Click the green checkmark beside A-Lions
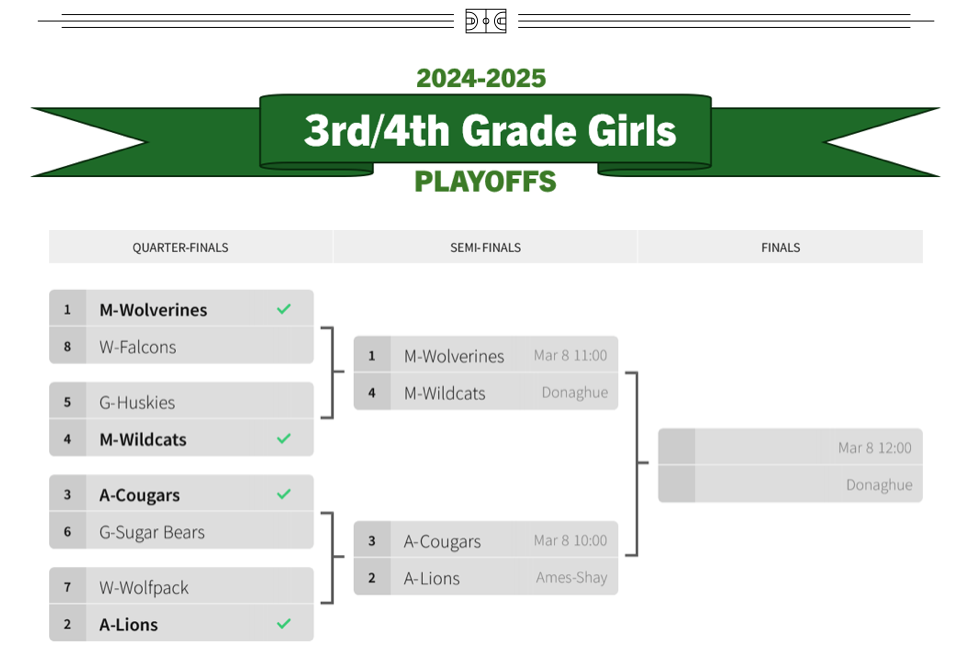The height and width of the screenshot is (665, 974). (x=284, y=624)
